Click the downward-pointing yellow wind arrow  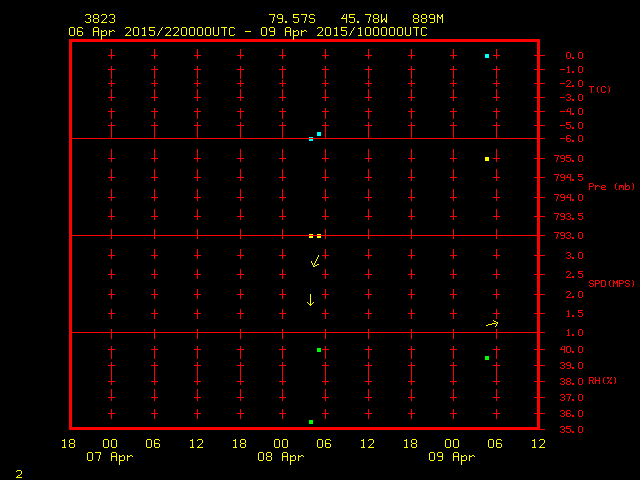pos(311,300)
